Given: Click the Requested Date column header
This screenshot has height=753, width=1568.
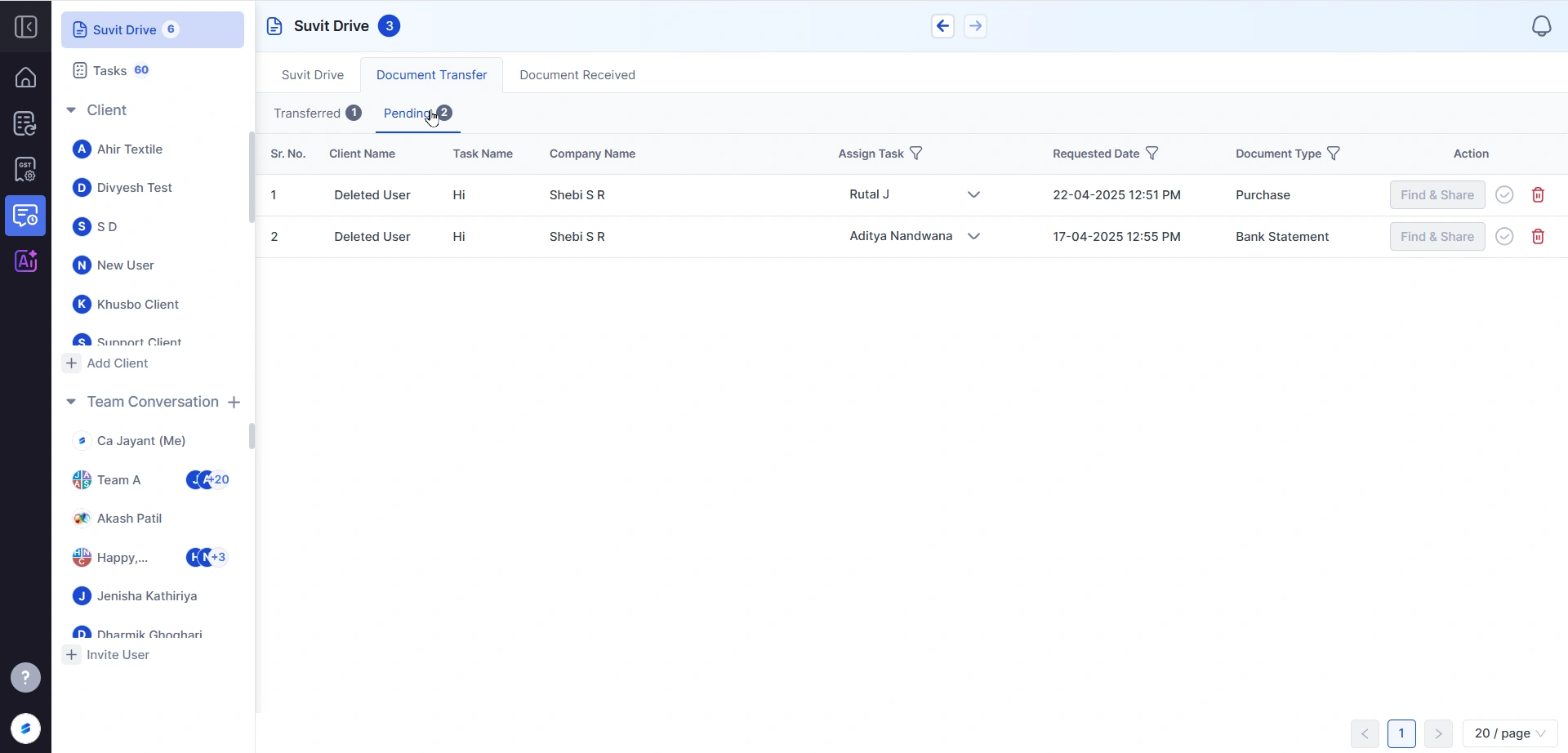Looking at the screenshot, I should click(x=1096, y=154).
